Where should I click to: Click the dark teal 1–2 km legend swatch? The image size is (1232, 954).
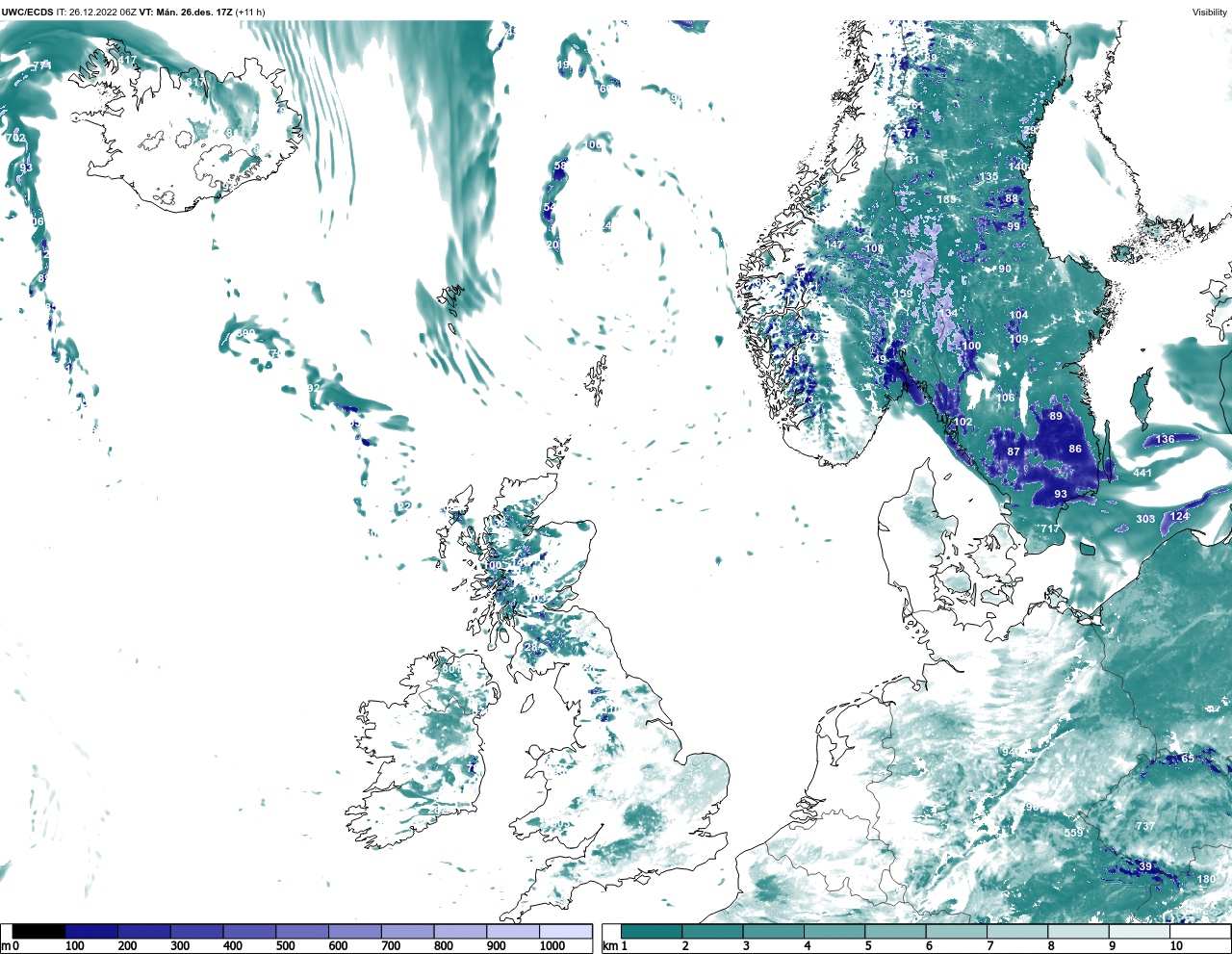pyautogui.click(x=652, y=932)
